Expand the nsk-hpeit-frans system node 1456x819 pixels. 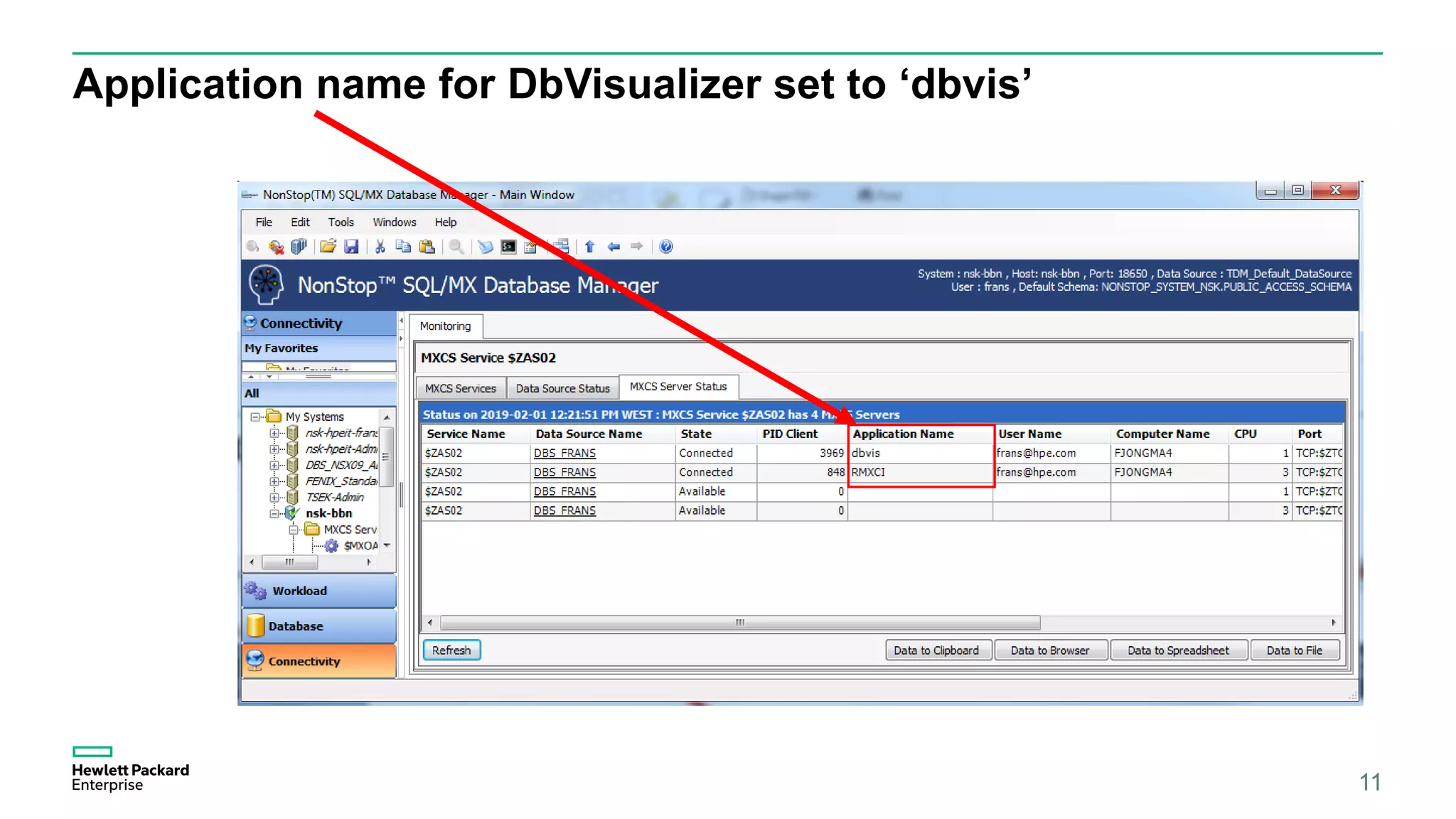pyautogui.click(x=274, y=433)
